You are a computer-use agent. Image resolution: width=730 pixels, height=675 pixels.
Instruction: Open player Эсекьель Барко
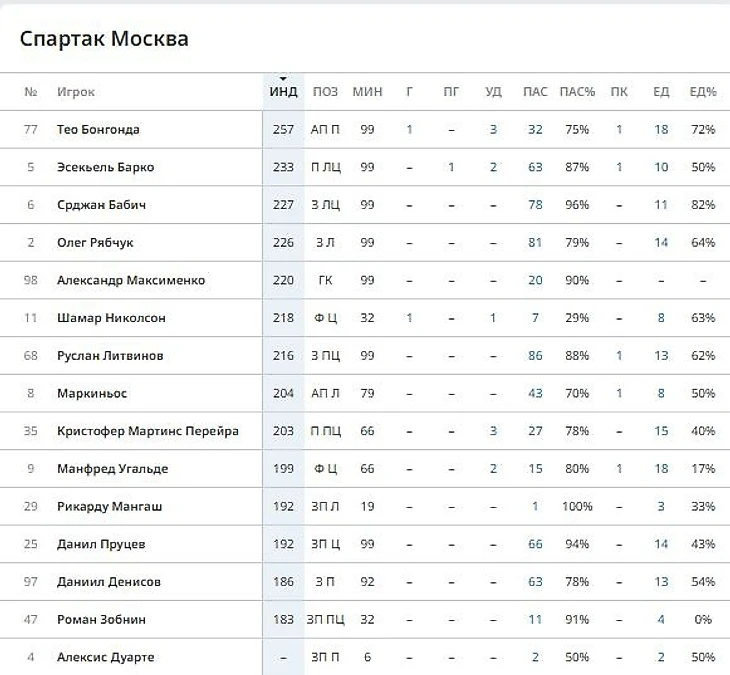pos(105,167)
